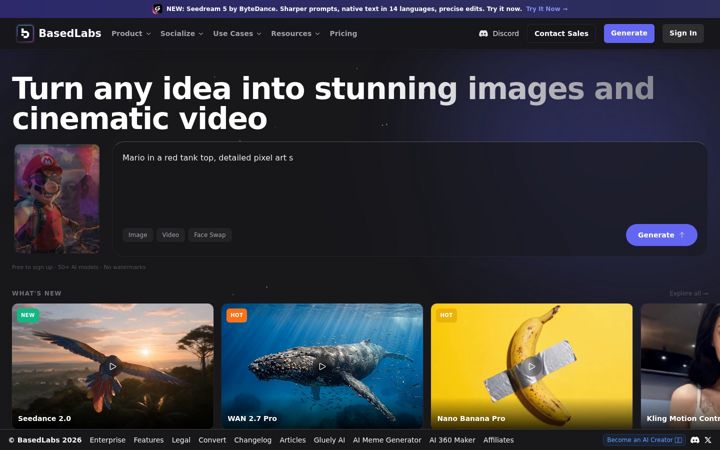
Task: Open the Pricing page
Action: tap(343, 34)
